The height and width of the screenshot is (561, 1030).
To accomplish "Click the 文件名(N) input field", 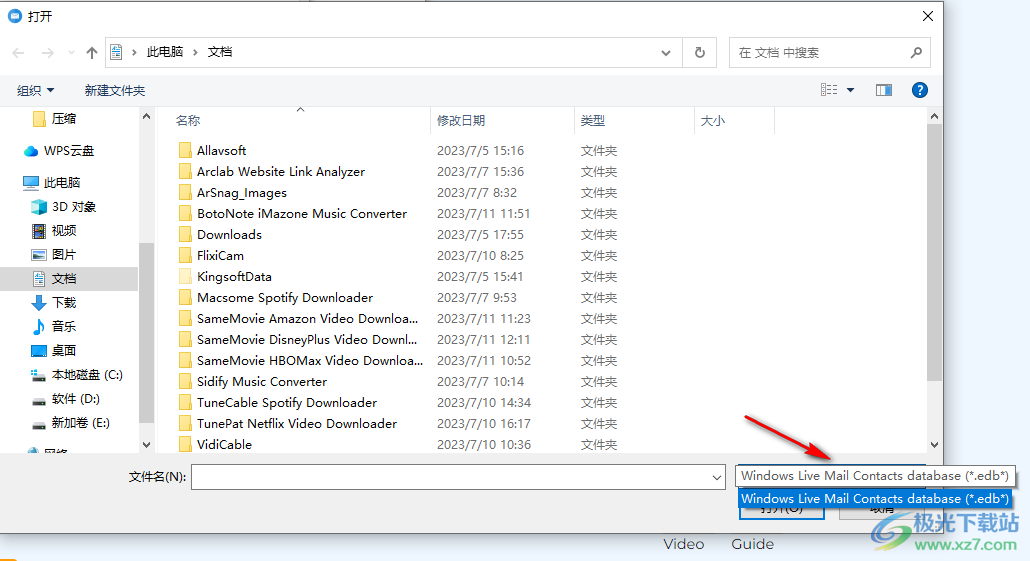I will pos(450,477).
